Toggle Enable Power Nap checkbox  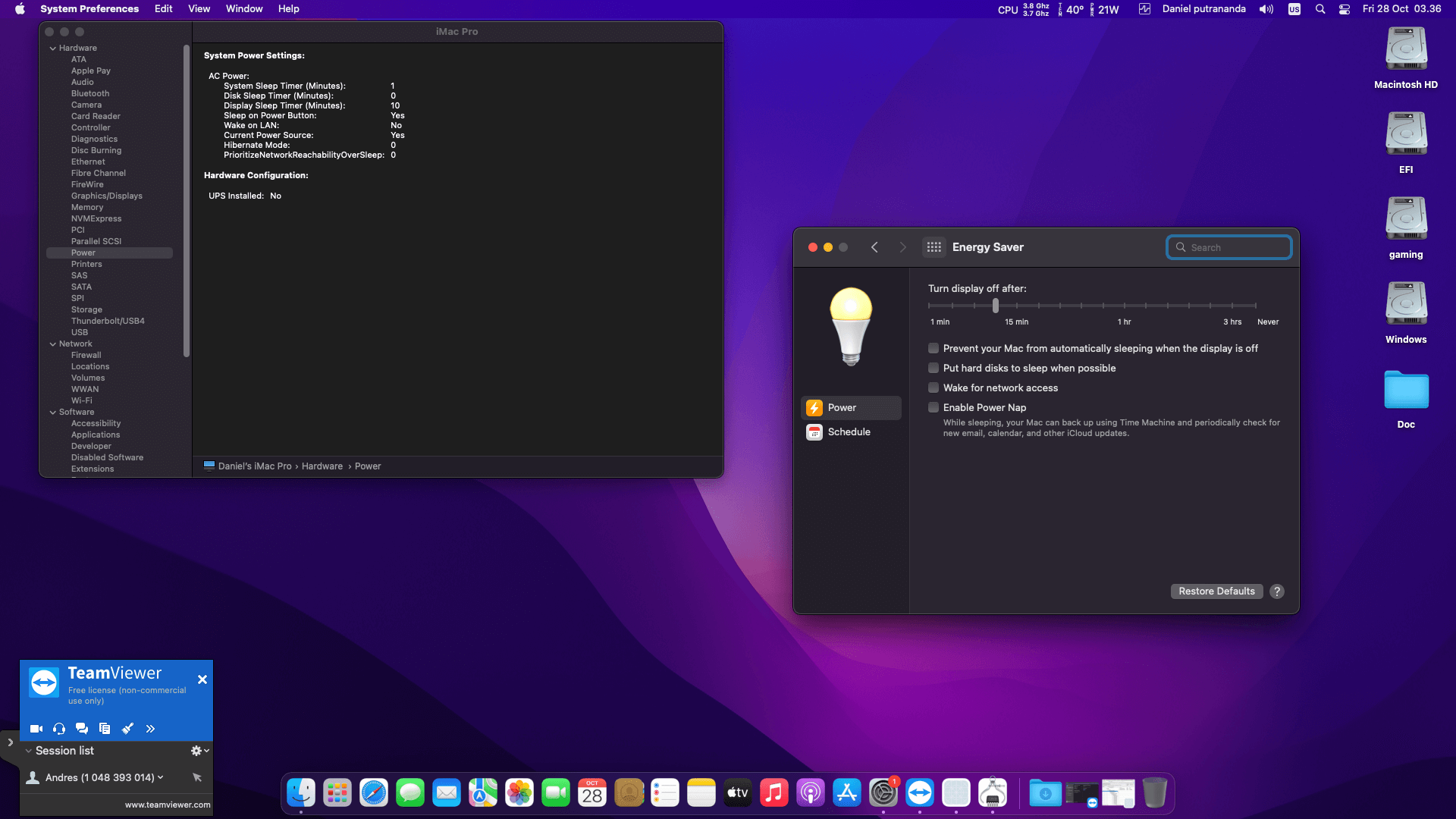(x=934, y=408)
